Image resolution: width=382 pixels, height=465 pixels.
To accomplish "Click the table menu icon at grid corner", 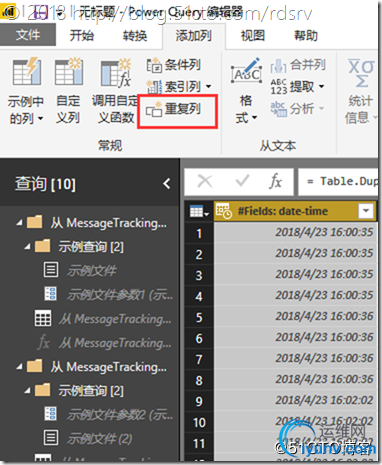I will 199,211.
